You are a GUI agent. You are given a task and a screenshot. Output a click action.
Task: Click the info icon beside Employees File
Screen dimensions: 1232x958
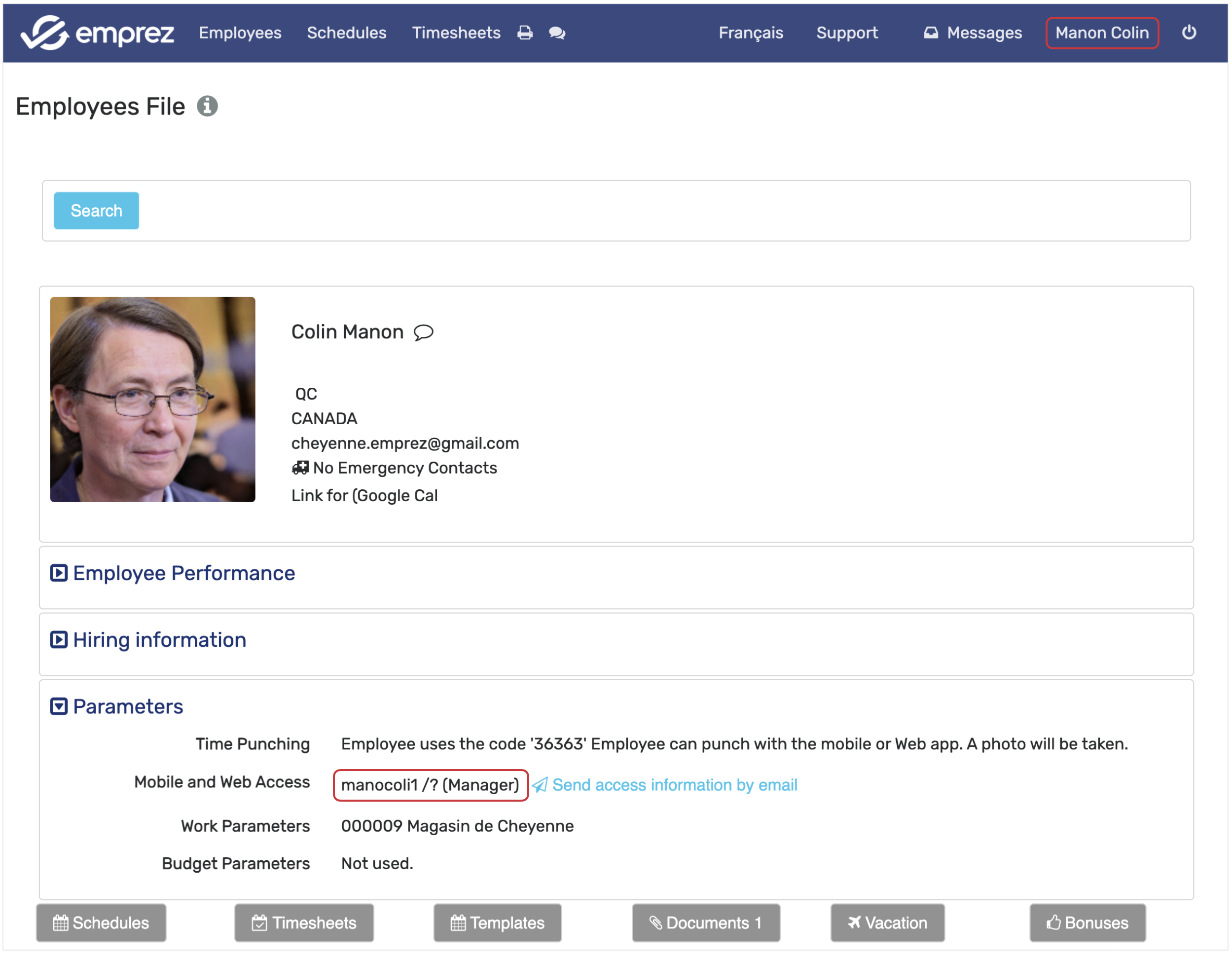[207, 106]
